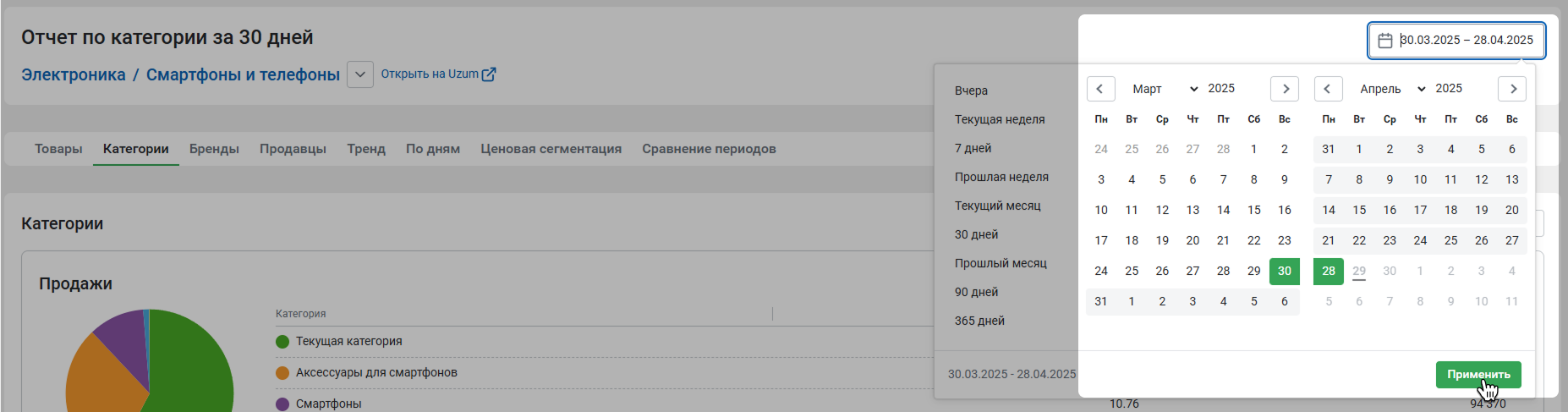Open the Электроника breadcrumb link
The width and height of the screenshot is (1568, 412).
[x=74, y=74]
